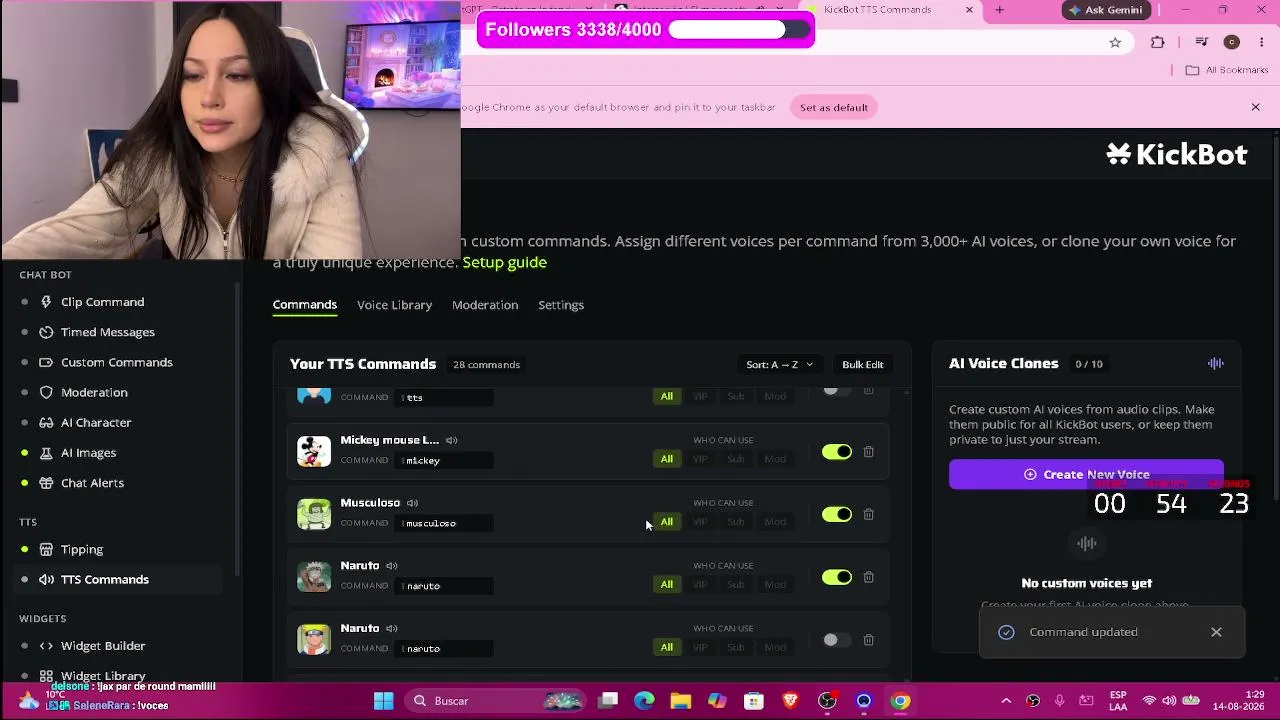
Task: Close the KickBot TTS Commands browser tab
Action: 969,10
